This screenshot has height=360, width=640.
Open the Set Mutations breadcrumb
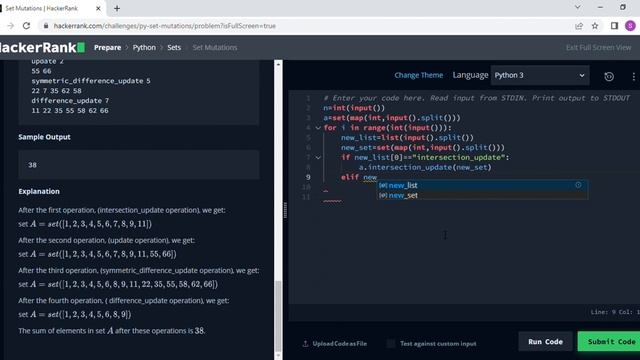(215, 47)
